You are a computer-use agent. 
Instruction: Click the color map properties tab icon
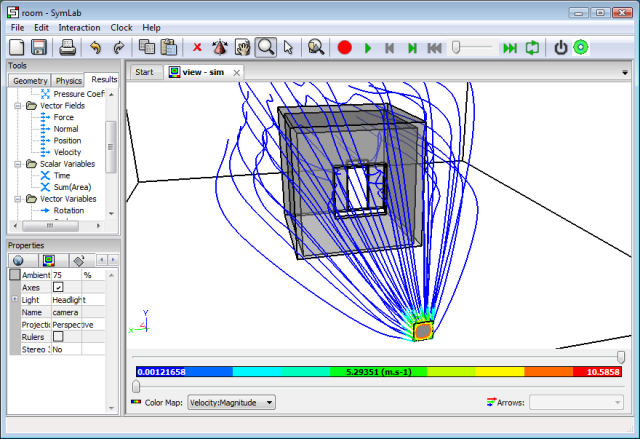point(49,260)
